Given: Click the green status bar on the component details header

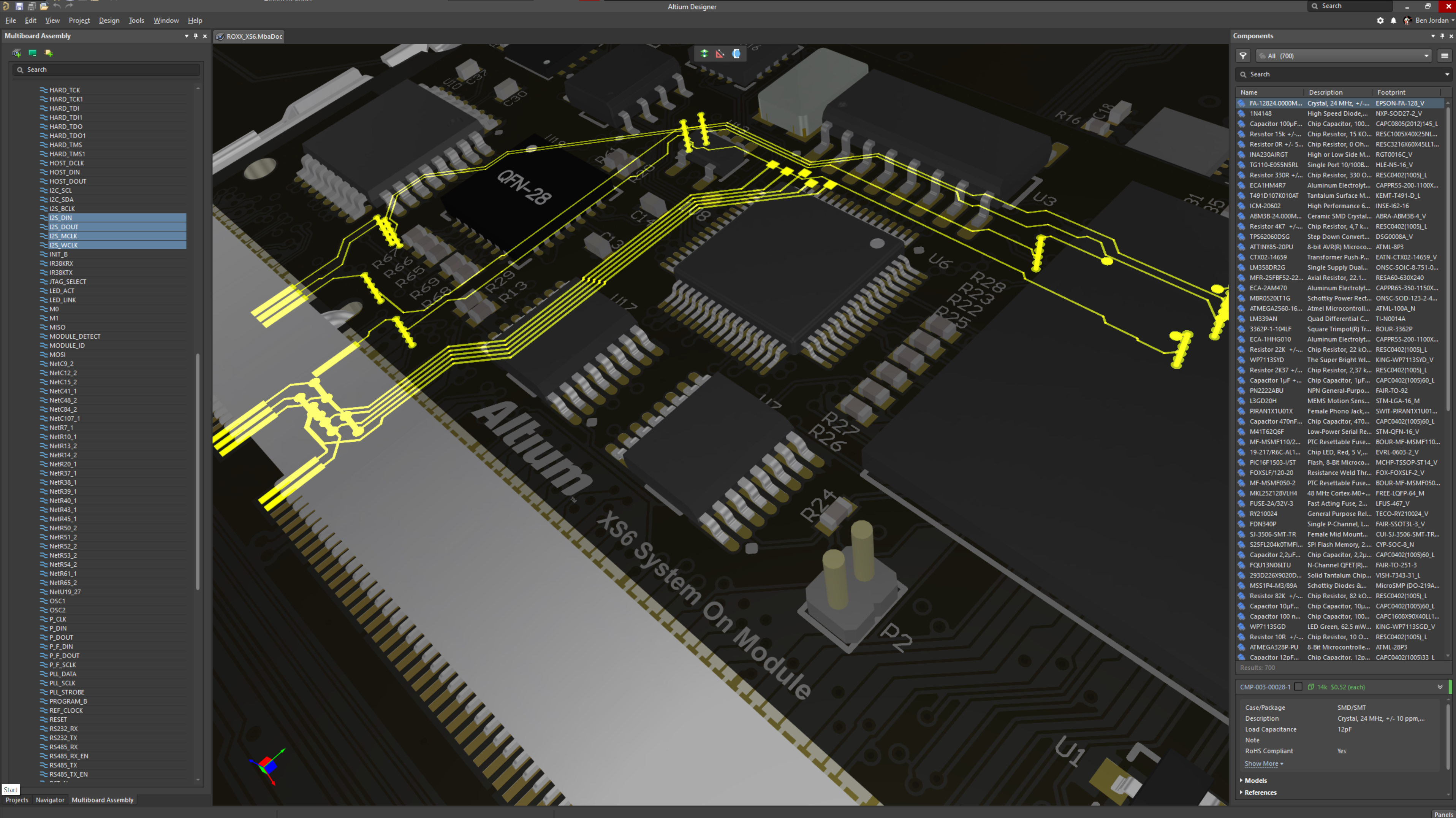Looking at the screenshot, I should click(x=1450, y=687).
